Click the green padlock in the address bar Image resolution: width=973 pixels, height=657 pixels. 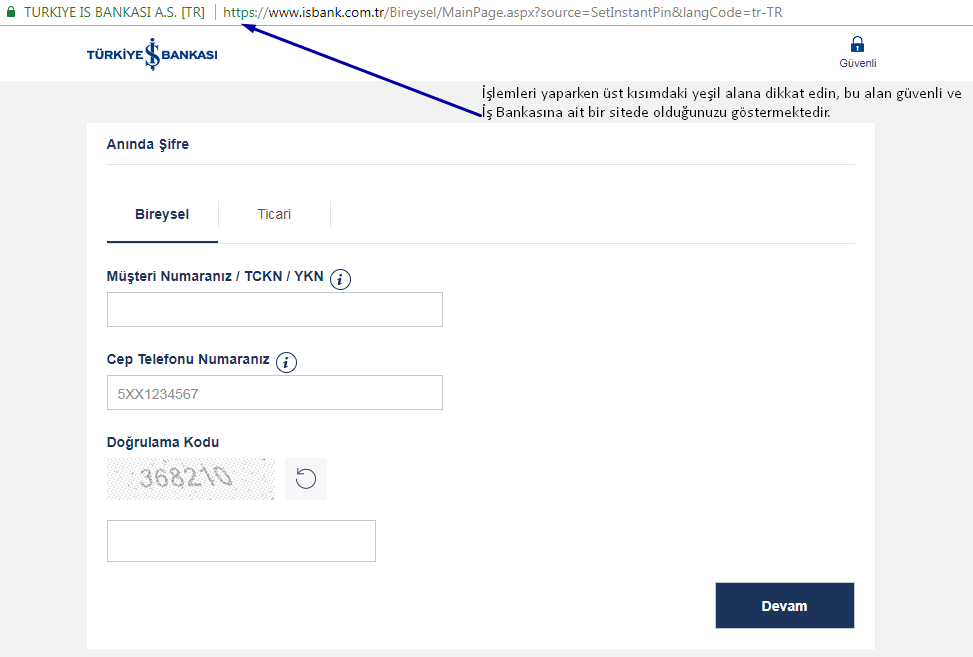pos(11,13)
